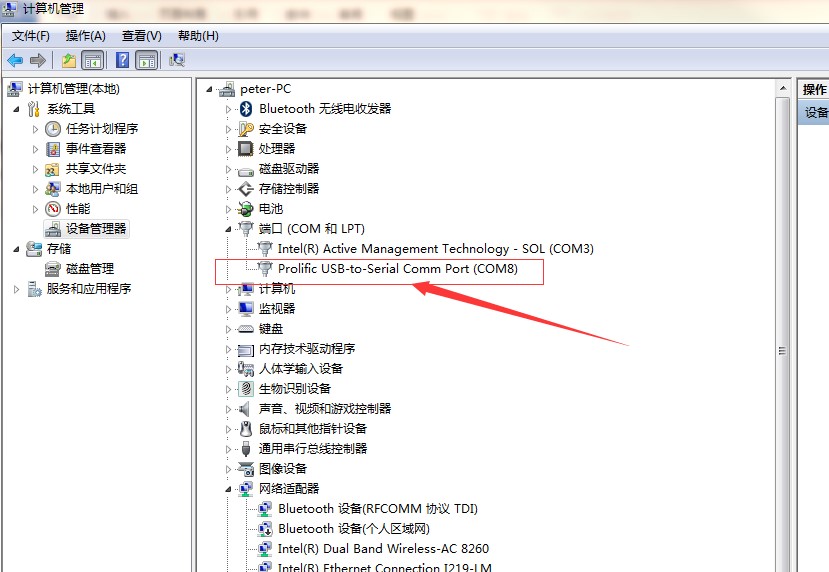This screenshot has height=572, width=829.
Task: Select 设备管理器 in the left tree
Action: coord(96,229)
